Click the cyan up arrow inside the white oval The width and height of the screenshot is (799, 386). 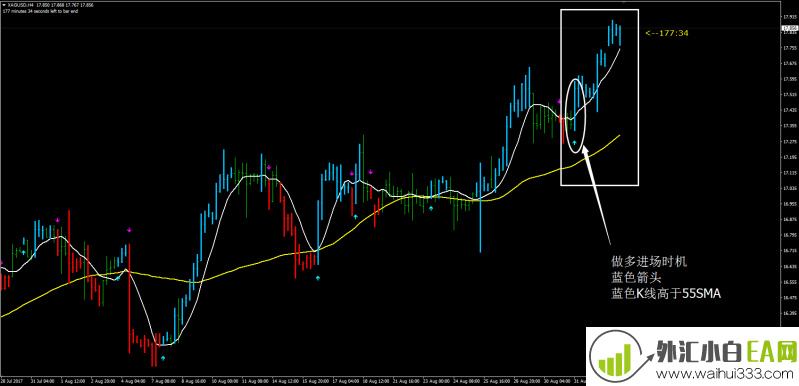pos(575,143)
